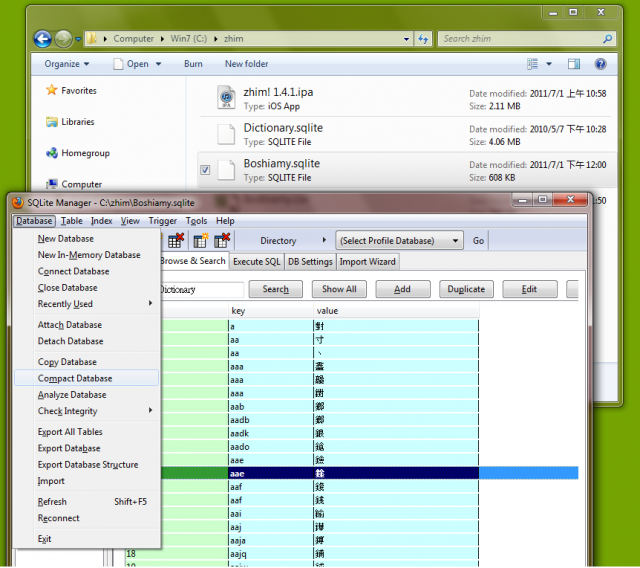Click the search magnifier icon in Explorer
This screenshot has width=640, height=568.
click(x=607, y=39)
